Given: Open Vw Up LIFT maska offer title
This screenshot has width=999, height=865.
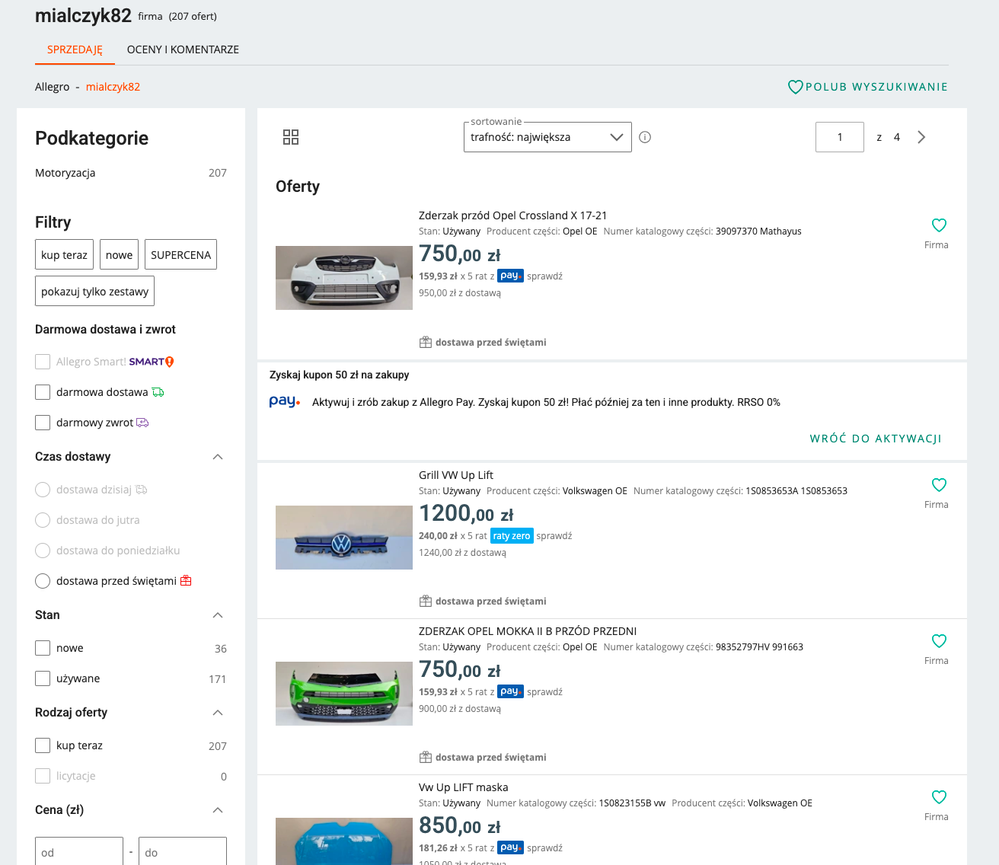Looking at the screenshot, I should click(x=463, y=787).
